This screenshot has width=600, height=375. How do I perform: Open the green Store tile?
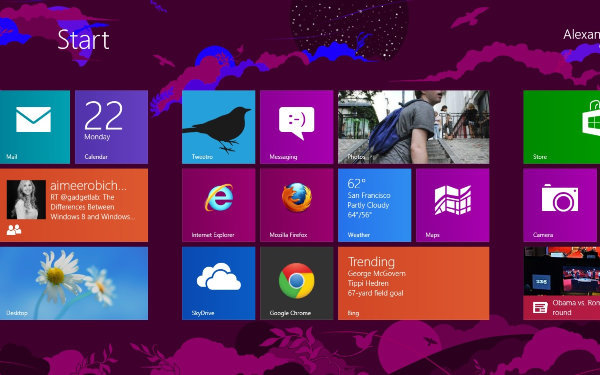point(561,127)
